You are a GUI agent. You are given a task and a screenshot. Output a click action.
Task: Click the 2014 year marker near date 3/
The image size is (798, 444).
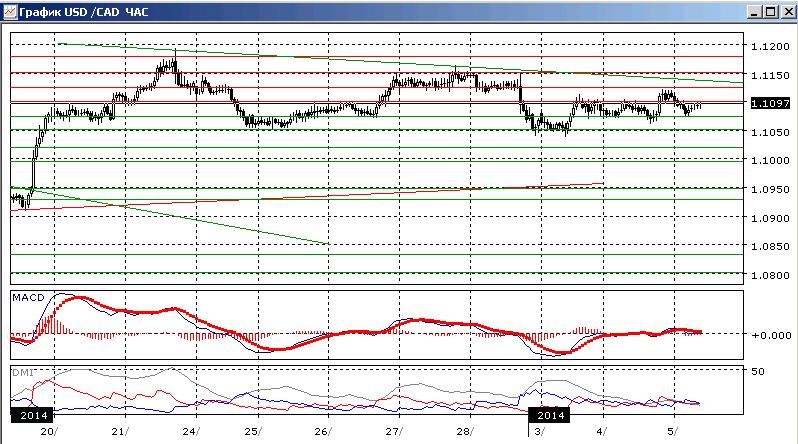click(550, 415)
